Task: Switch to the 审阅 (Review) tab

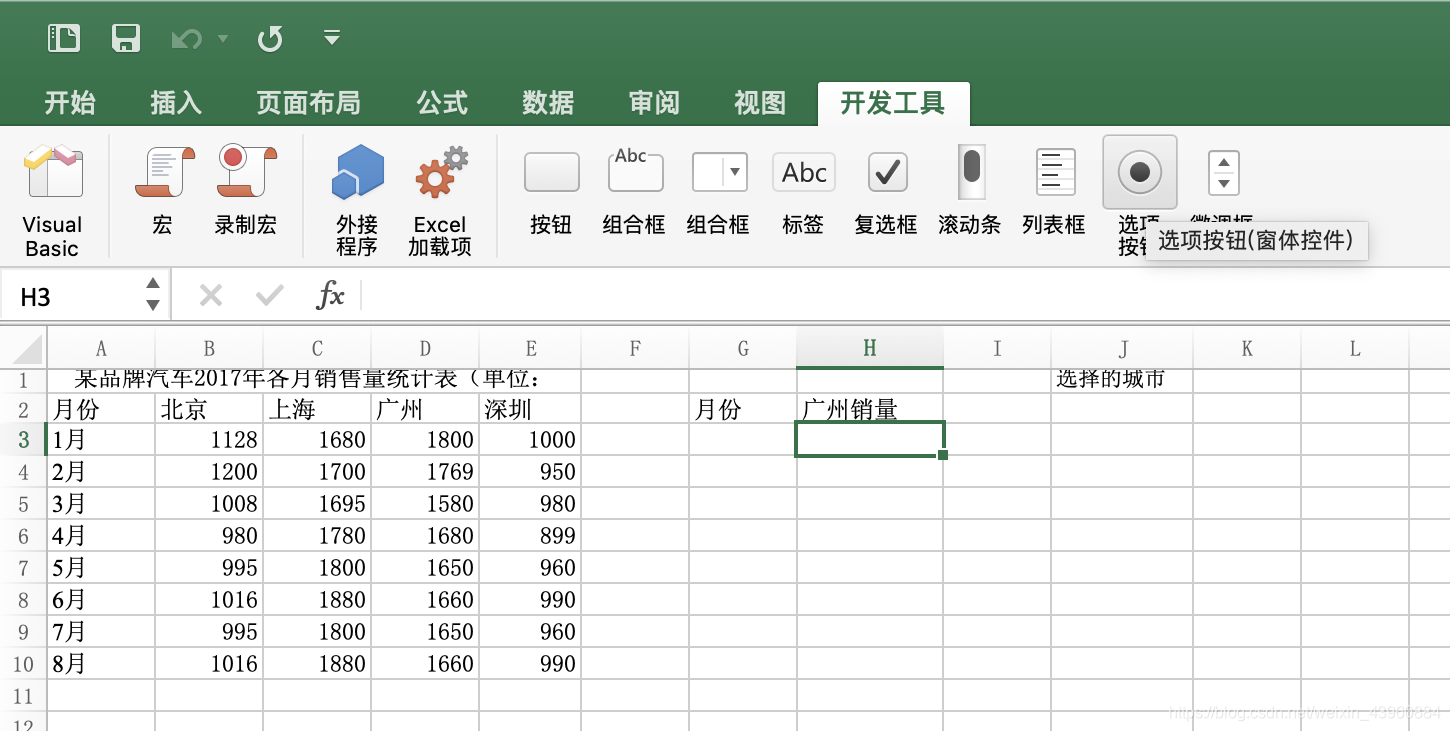Action: click(x=654, y=102)
